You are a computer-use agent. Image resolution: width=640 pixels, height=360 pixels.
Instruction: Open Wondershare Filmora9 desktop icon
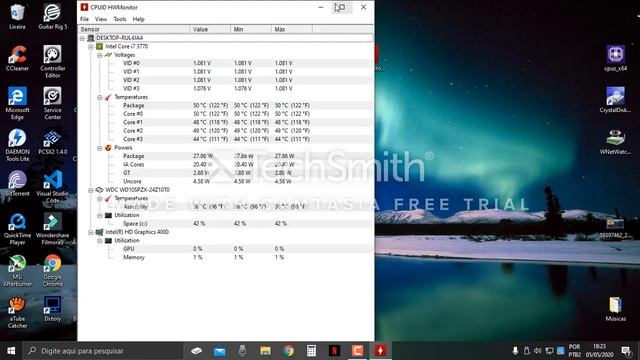click(53, 229)
